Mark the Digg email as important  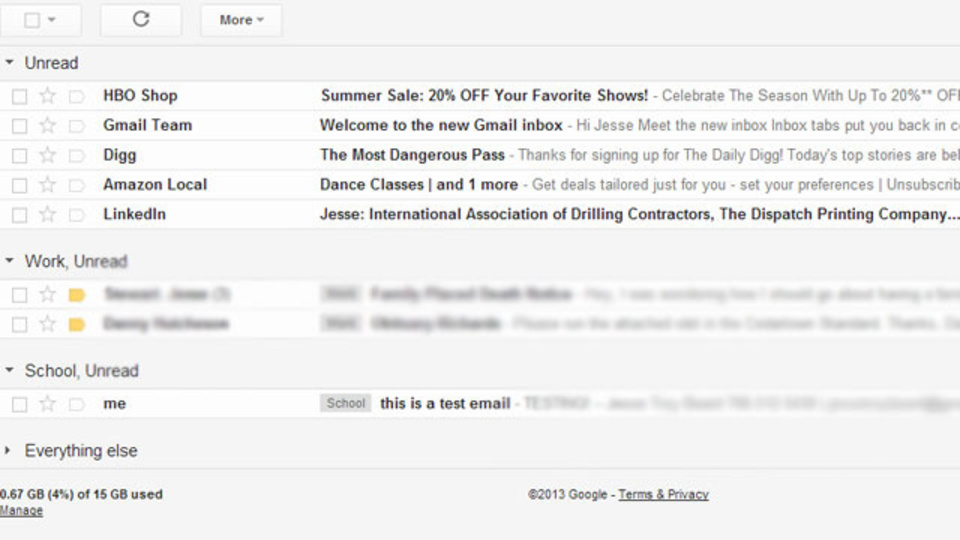77,156
